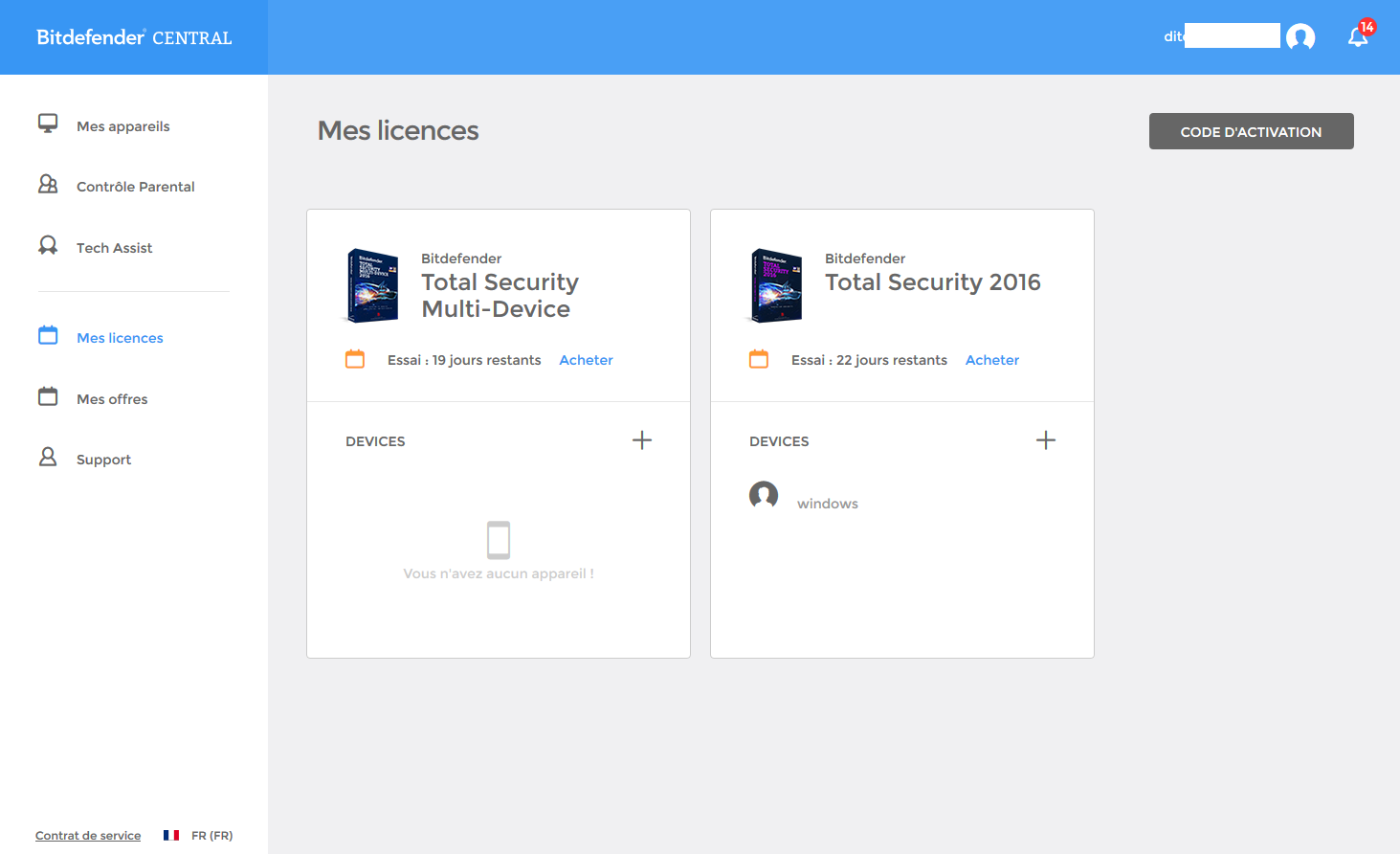Image resolution: width=1400 pixels, height=854 pixels.
Task: Click the Bitdefender Central logo
Action: coord(134,37)
